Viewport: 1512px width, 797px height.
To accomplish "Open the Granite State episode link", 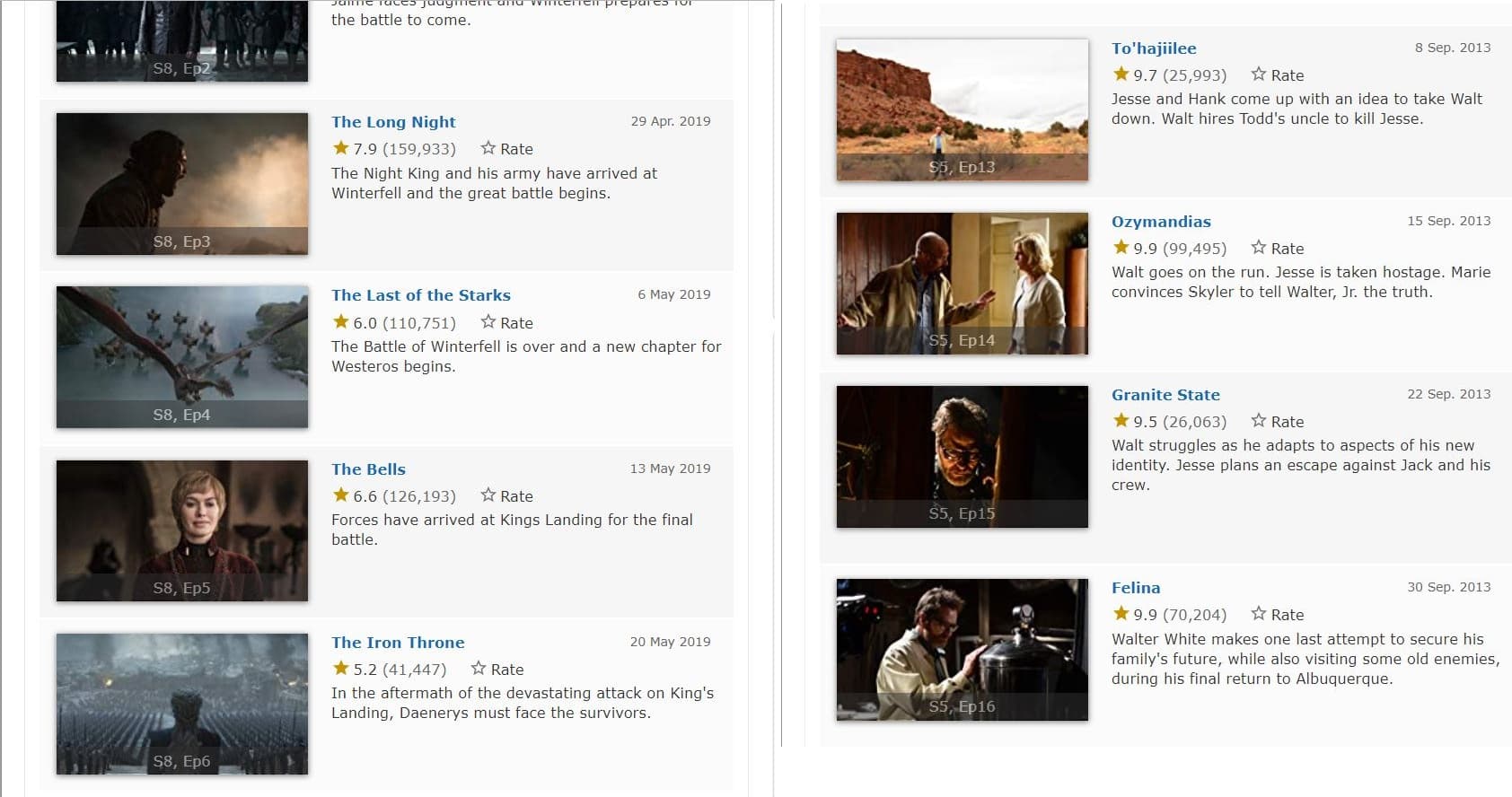I will click(x=1165, y=395).
